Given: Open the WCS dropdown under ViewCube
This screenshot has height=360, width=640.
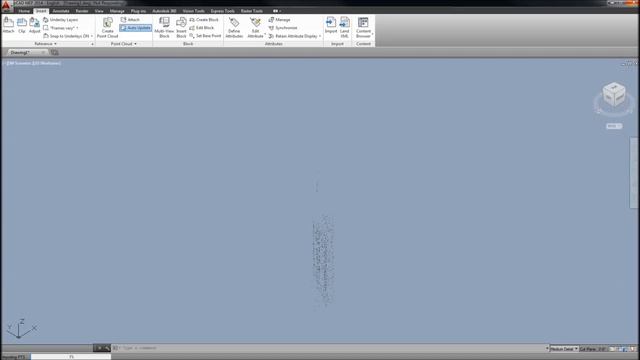Looking at the screenshot, I should coord(614,126).
